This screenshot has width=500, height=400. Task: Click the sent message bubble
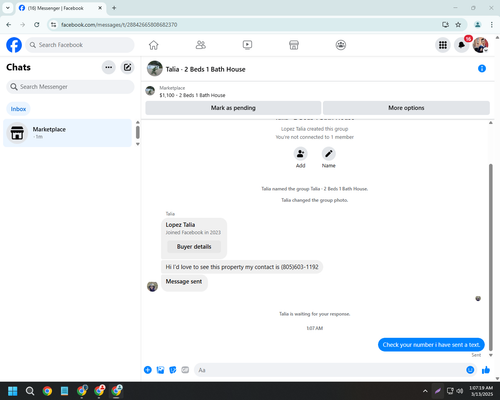(x=431, y=345)
